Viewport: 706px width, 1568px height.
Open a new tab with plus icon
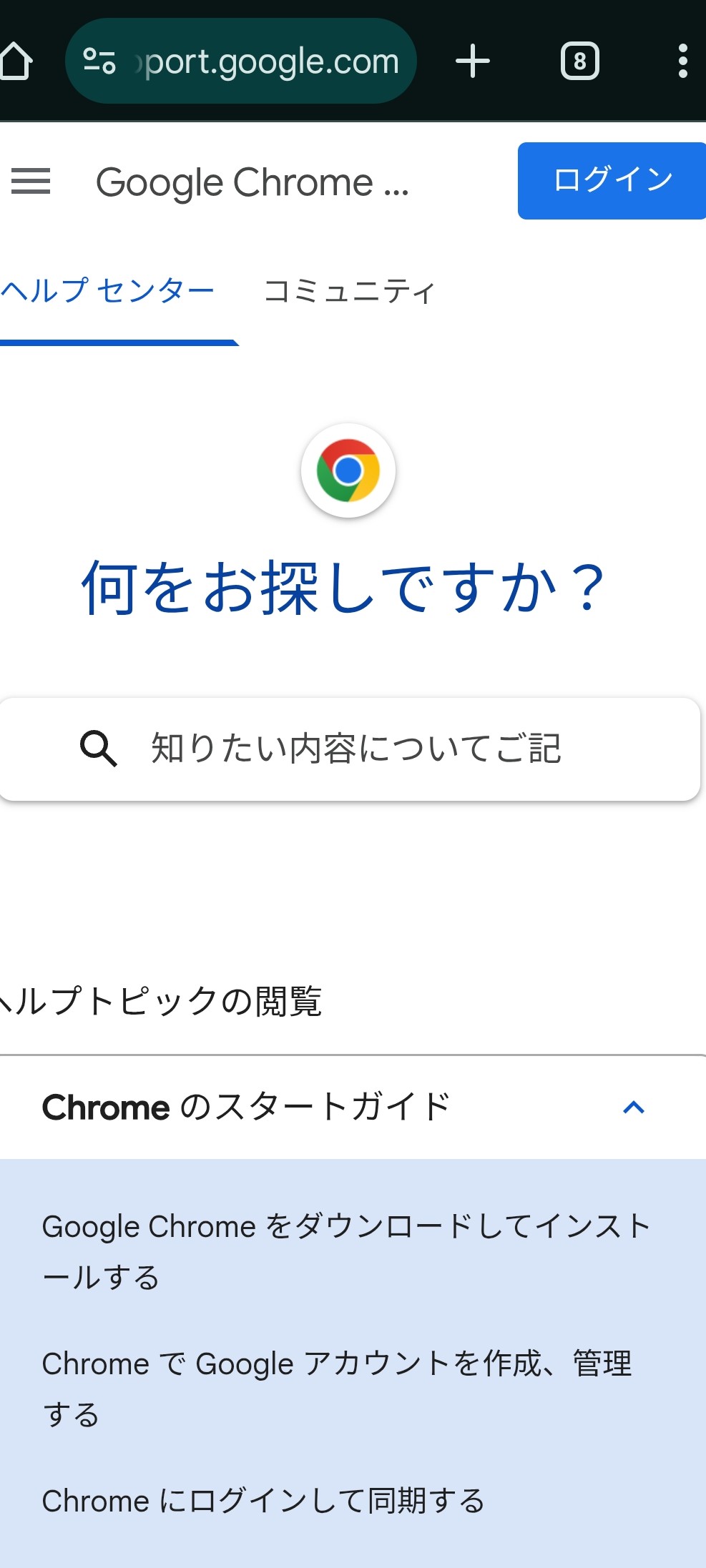pos(472,61)
